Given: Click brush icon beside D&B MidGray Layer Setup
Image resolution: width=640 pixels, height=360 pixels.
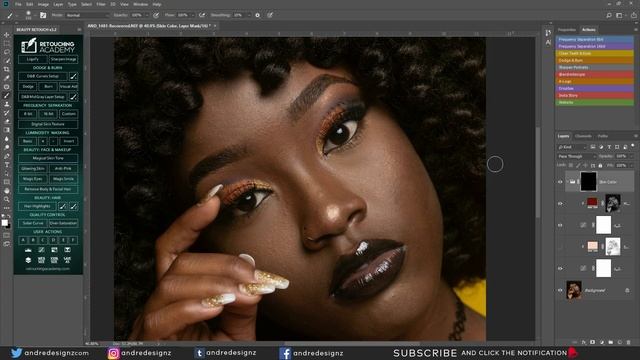Looking at the screenshot, I should pos(73,97).
